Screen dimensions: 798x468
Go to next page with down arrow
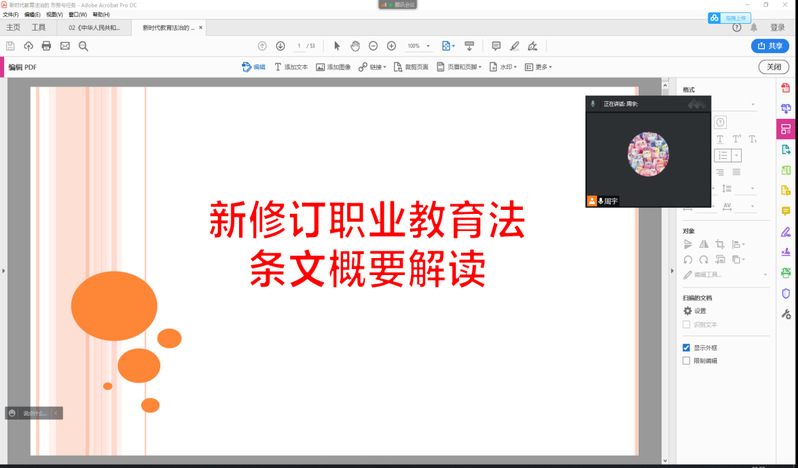click(x=280, y=46)
